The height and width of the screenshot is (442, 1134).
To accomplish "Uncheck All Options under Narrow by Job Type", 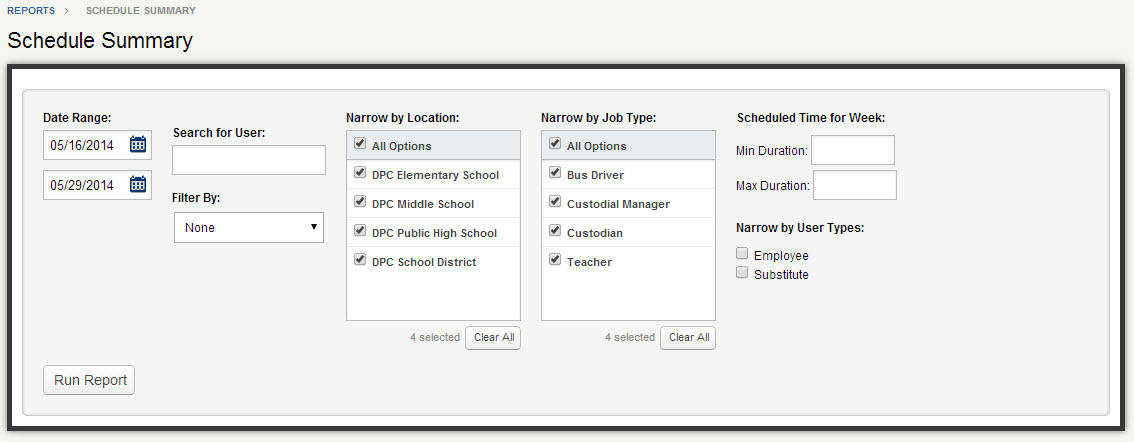I will tap(555, 144).
